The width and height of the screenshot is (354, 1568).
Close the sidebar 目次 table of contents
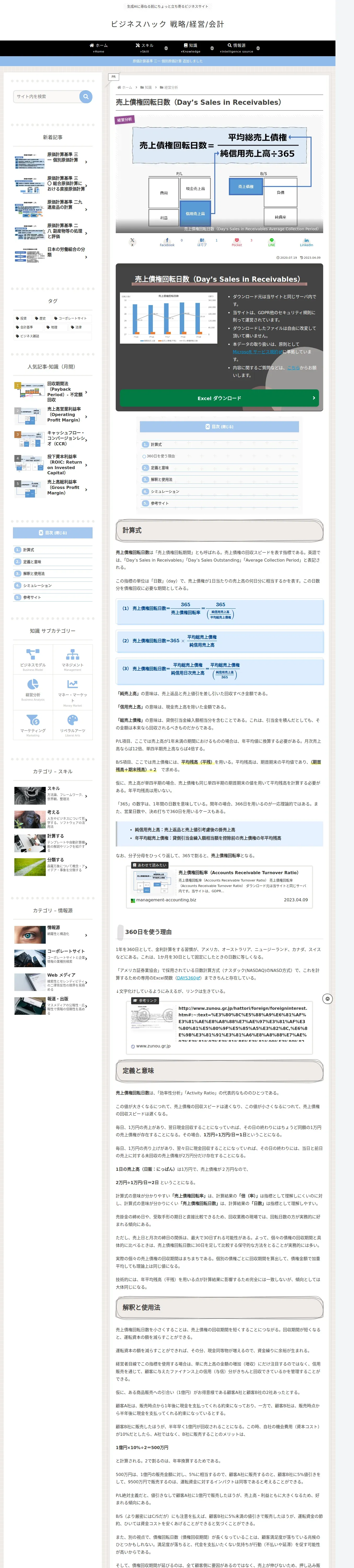(53, 533)
